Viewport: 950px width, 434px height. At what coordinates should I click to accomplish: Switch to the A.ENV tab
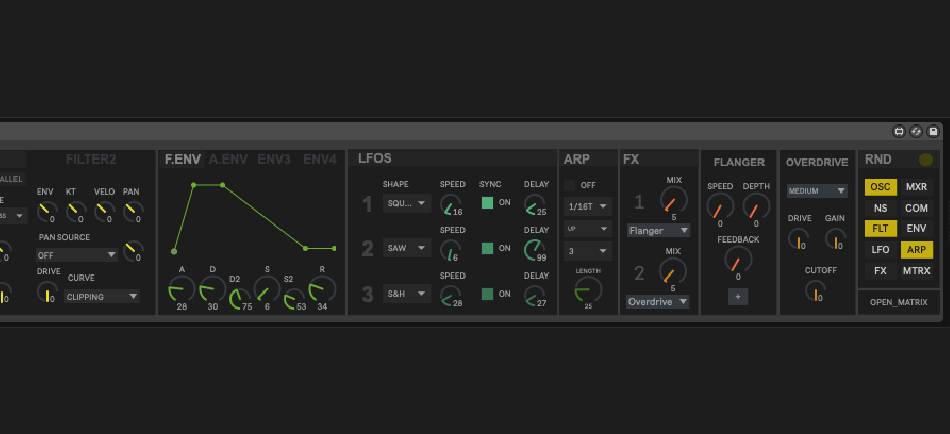[x=228, y=159]
